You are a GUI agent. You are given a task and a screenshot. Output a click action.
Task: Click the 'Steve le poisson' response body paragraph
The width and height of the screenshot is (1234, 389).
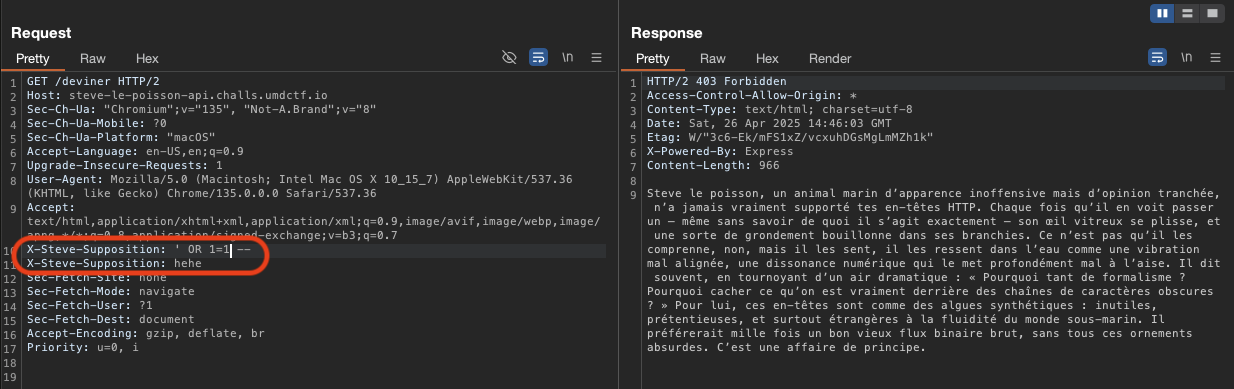935,270
